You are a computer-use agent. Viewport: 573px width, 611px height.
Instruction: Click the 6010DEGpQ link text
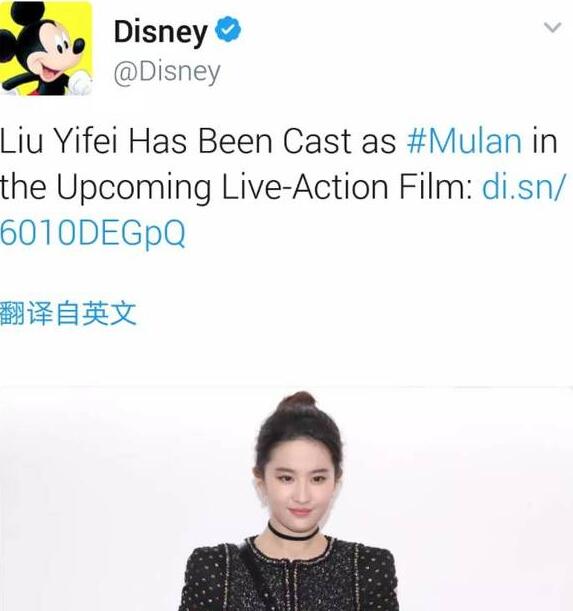[93, 233]
